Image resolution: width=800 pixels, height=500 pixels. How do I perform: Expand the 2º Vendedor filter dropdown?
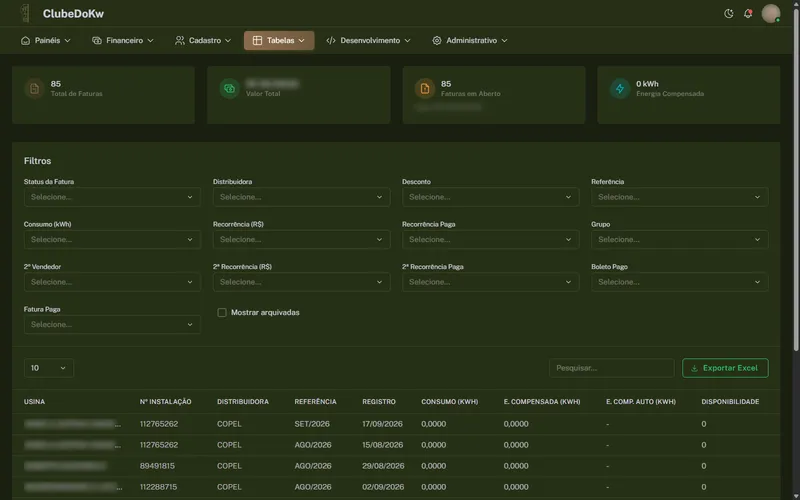pos(112,282)
